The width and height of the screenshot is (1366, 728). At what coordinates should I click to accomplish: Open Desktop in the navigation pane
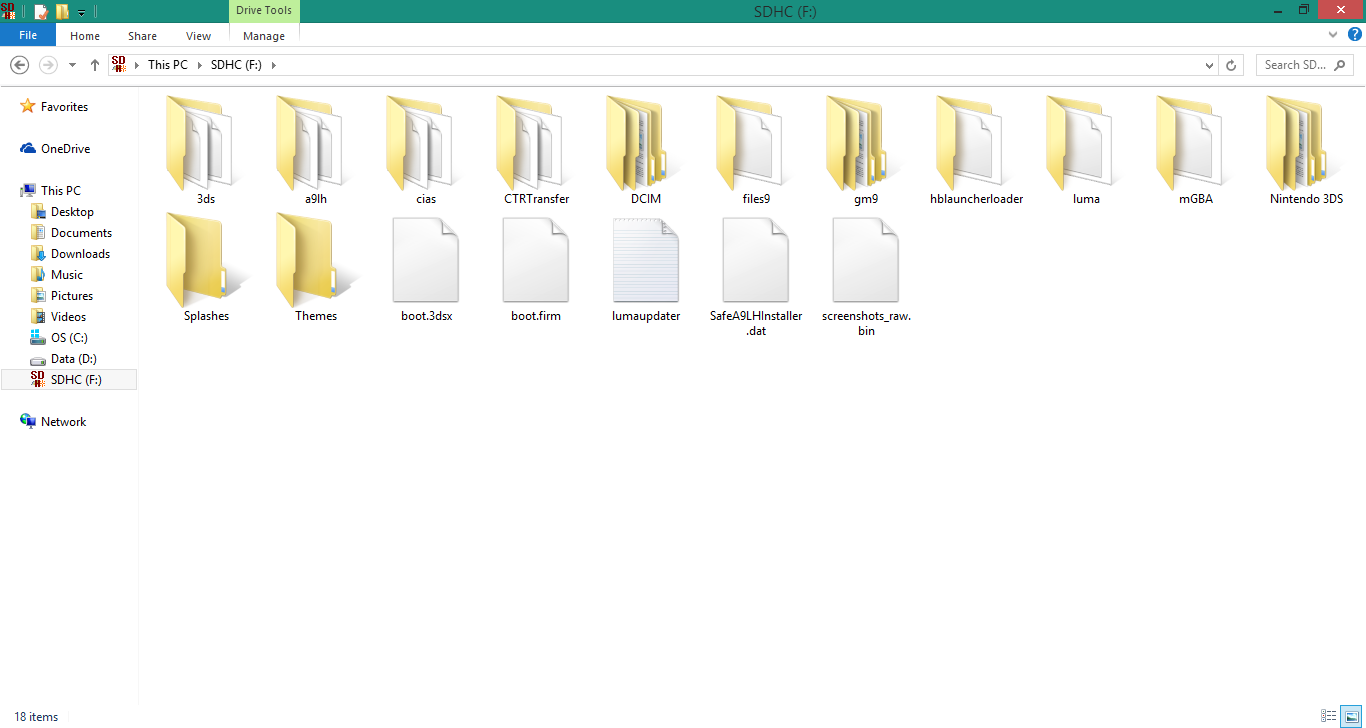(x=72, y=212)
